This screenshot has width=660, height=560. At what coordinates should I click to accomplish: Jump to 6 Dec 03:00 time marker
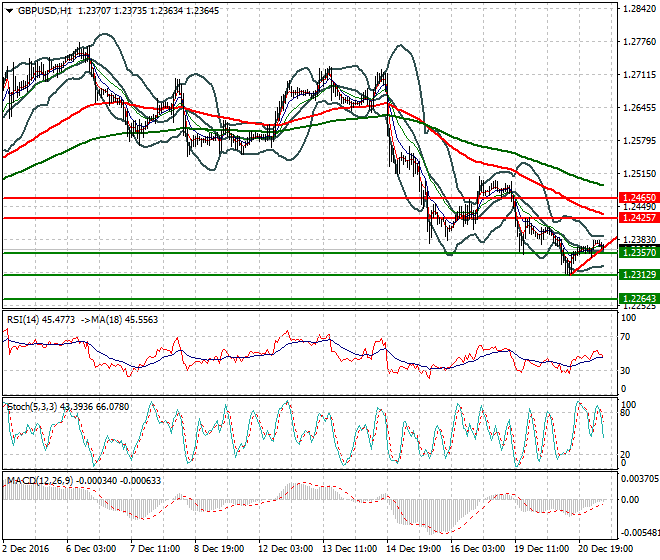pyautogui.click(x=91, y=549)
